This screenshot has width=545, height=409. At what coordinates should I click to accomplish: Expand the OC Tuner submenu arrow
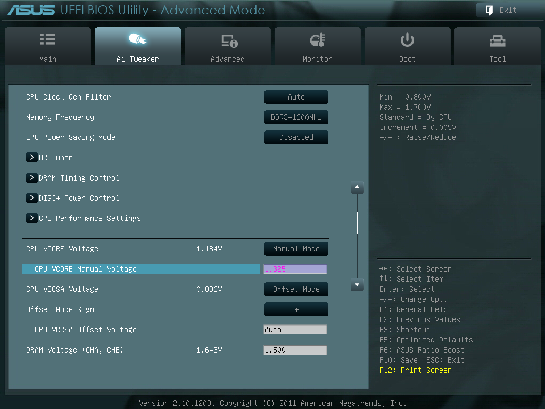coord(32,157)
